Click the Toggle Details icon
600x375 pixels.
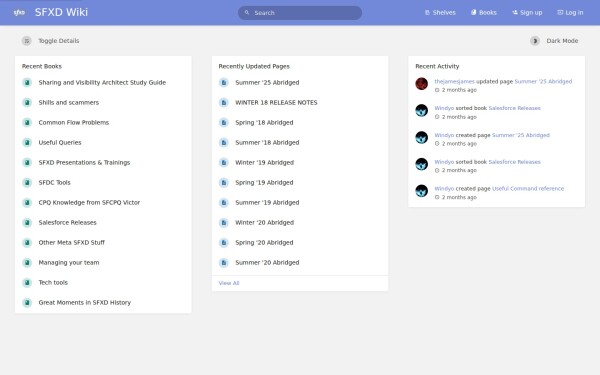click(x=26, y=41)
